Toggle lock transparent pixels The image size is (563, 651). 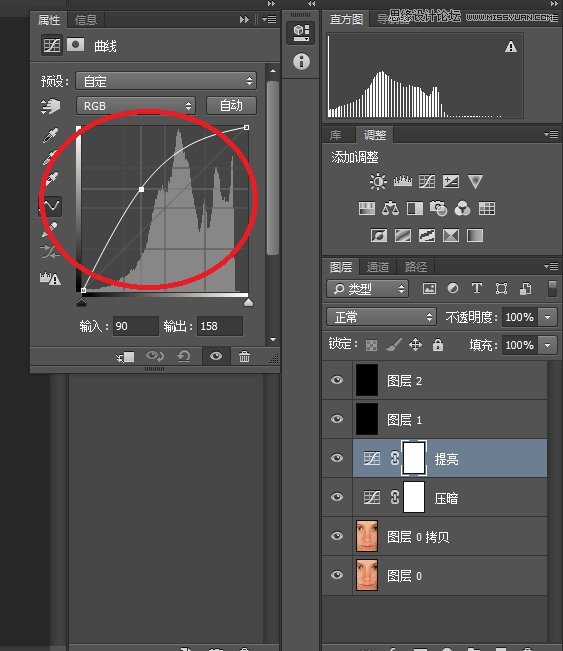coord(372,345)
